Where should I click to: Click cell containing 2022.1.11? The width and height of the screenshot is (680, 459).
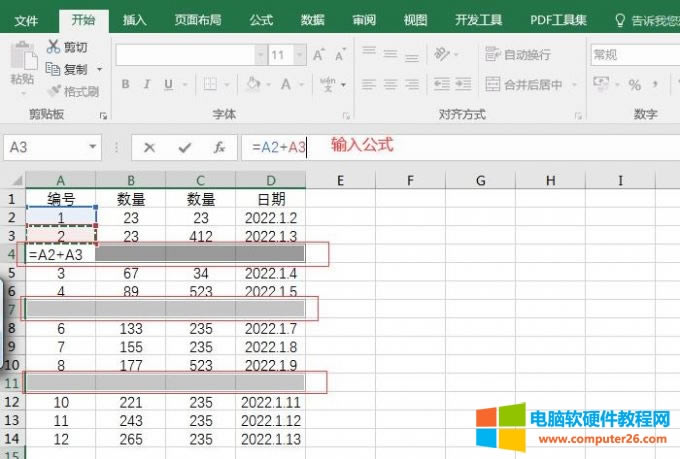[271, 402]
